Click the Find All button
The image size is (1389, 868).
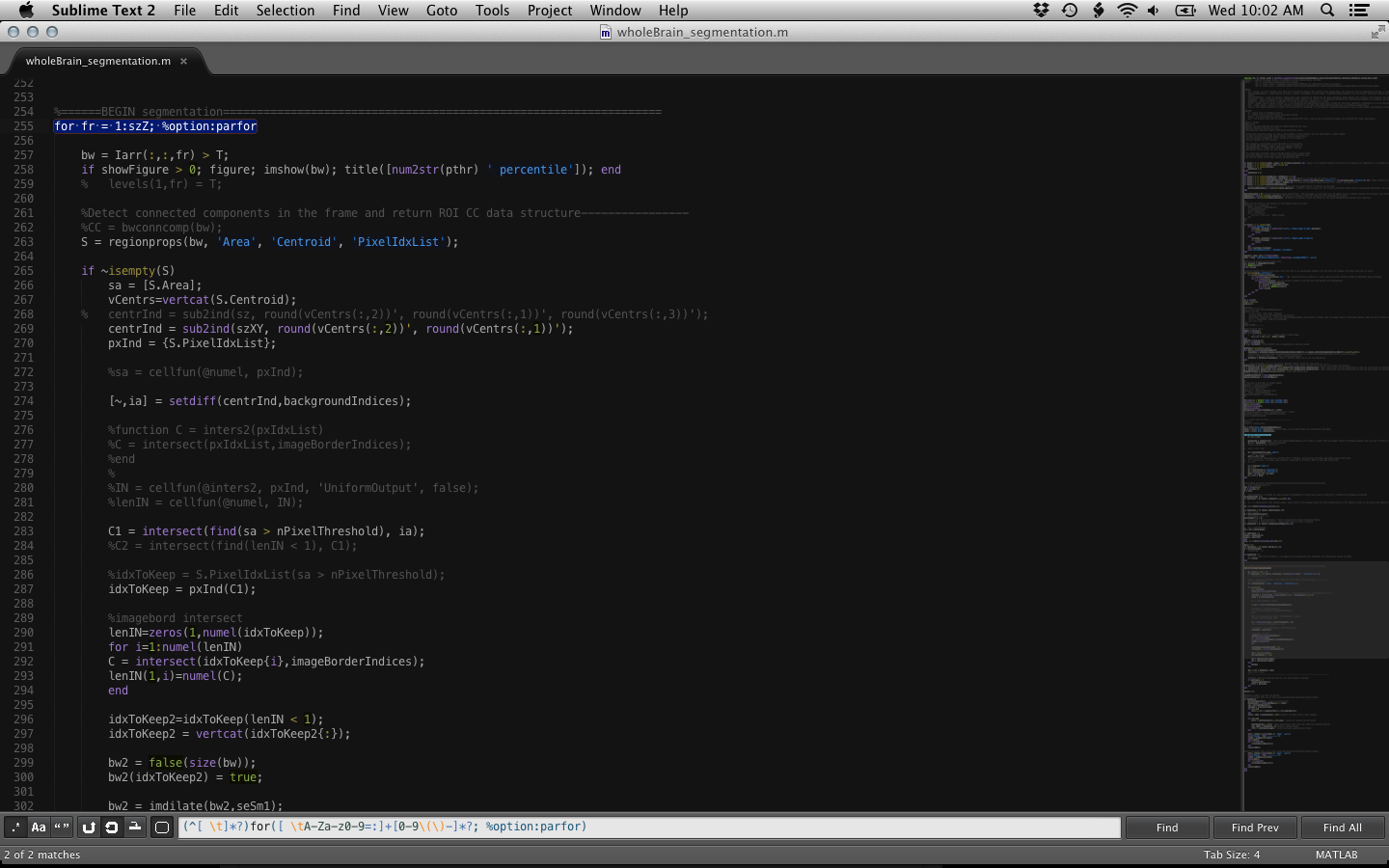pos(1343,827)
